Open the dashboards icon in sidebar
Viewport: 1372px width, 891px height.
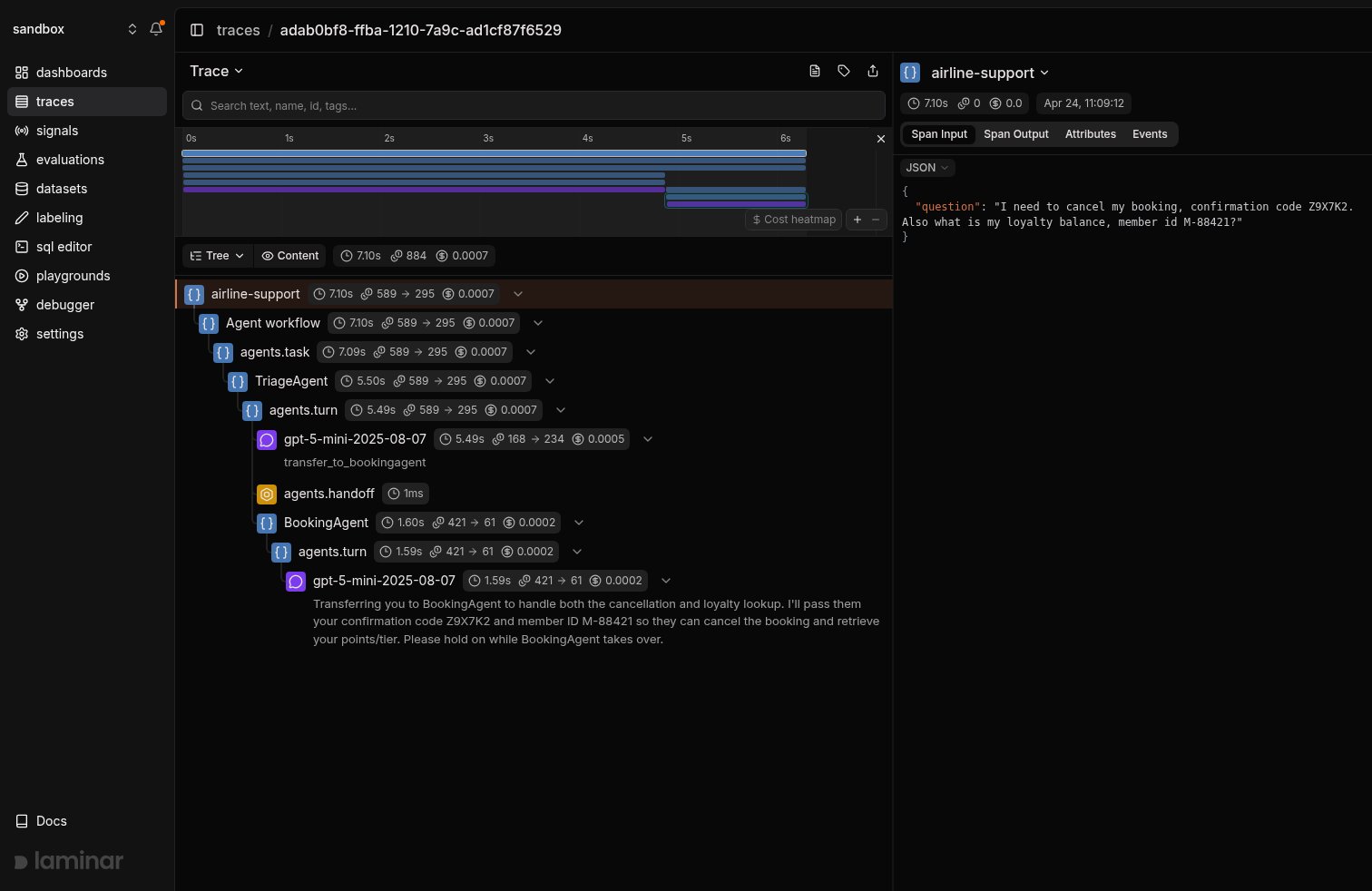22,73
